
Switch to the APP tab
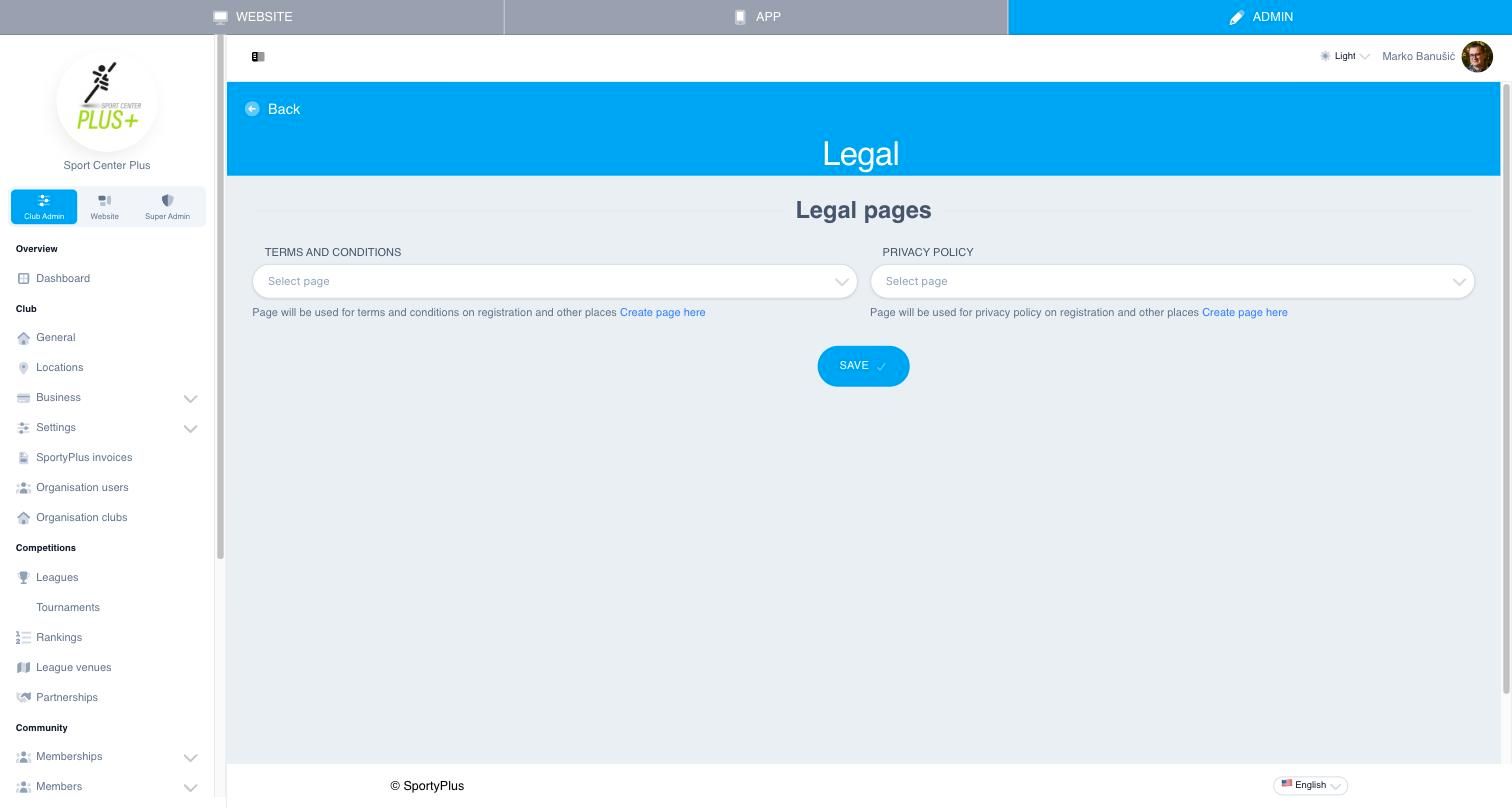pyautogui.click(x=756, y=17)
